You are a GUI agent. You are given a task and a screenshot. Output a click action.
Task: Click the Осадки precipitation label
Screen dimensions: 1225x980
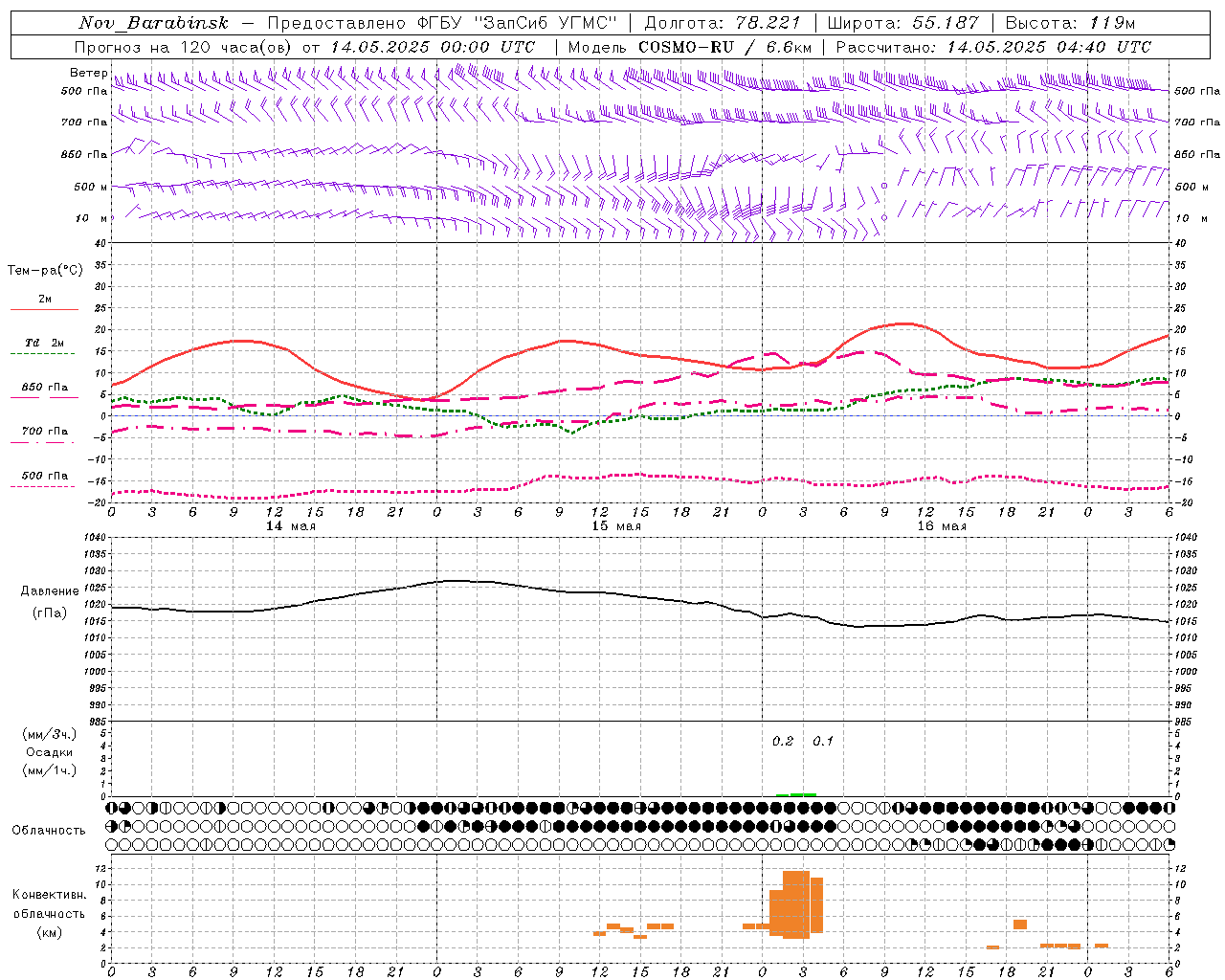[50, 752]
